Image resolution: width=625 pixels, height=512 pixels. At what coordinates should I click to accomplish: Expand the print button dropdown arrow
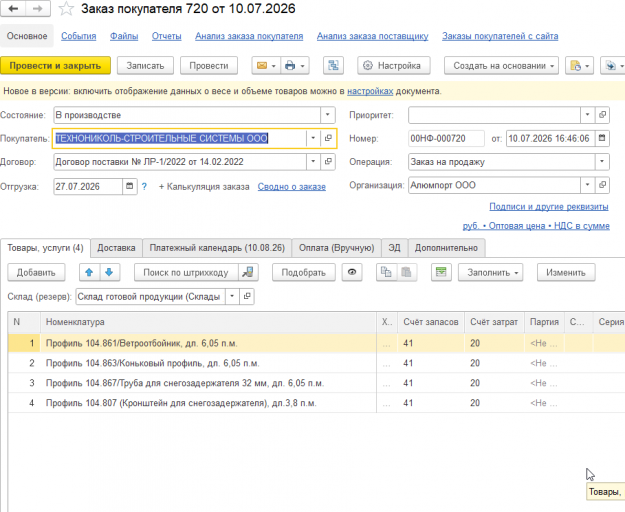302,66
